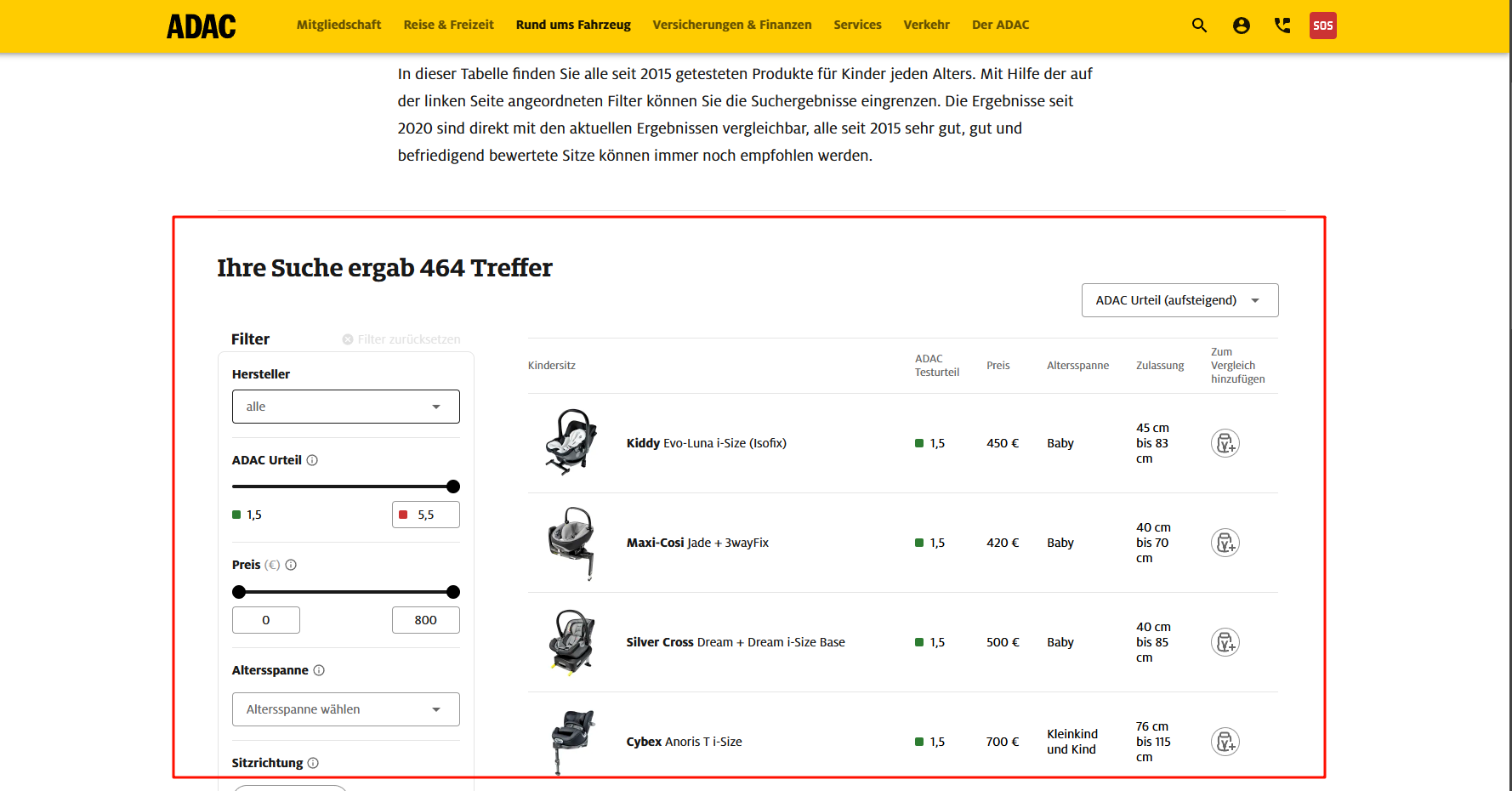Screen dimensions: 1512x791
Task: Click the Preis column header
Action: point(998,366)
